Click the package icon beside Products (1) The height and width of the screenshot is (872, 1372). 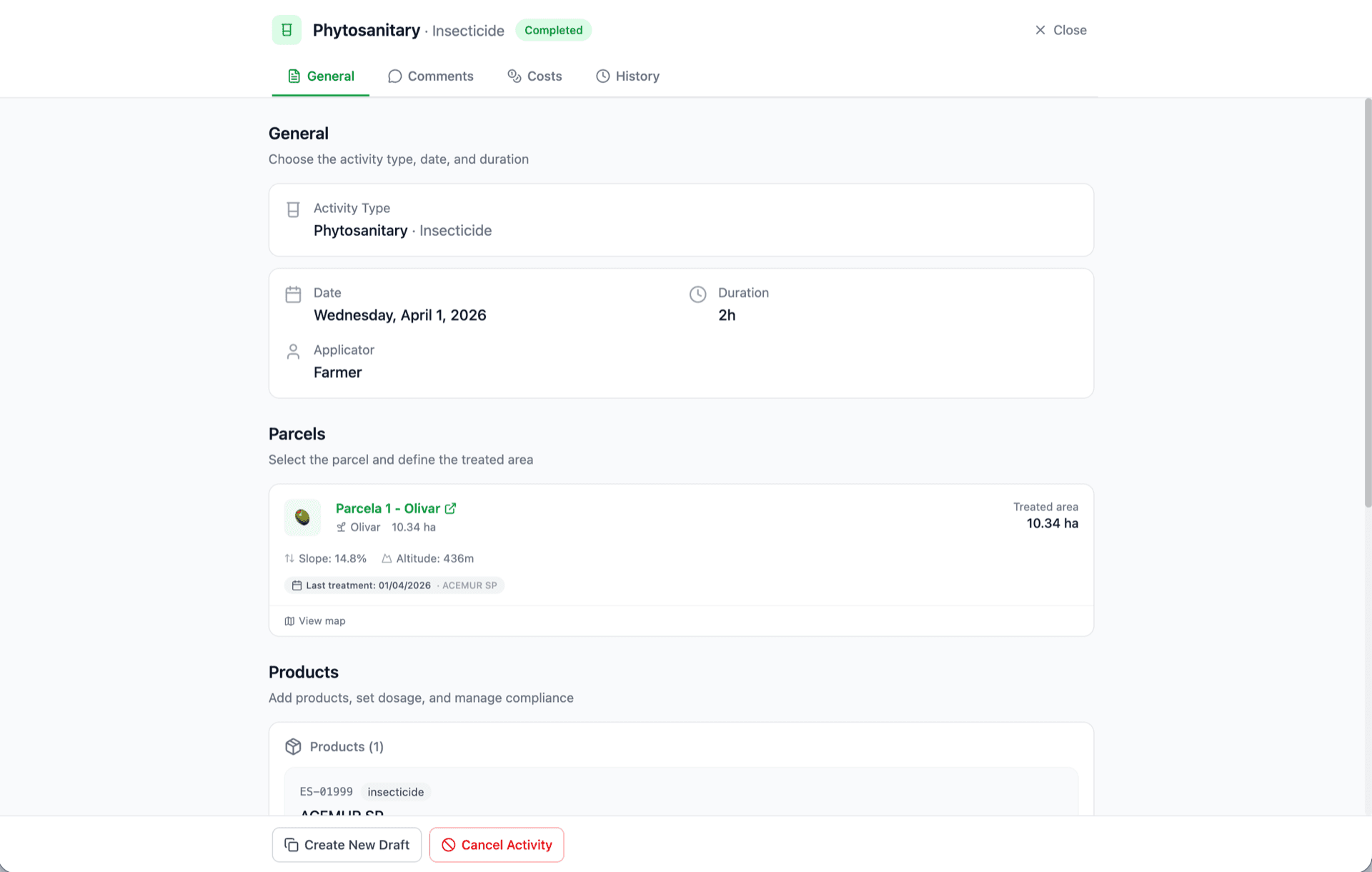pos(293,746)
